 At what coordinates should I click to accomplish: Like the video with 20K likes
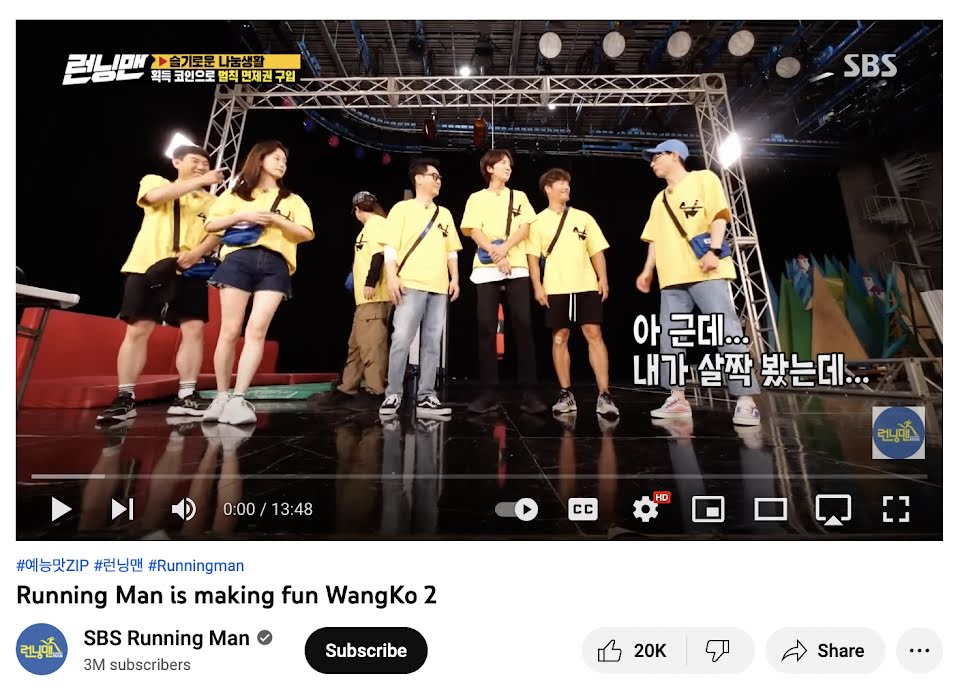633,651
